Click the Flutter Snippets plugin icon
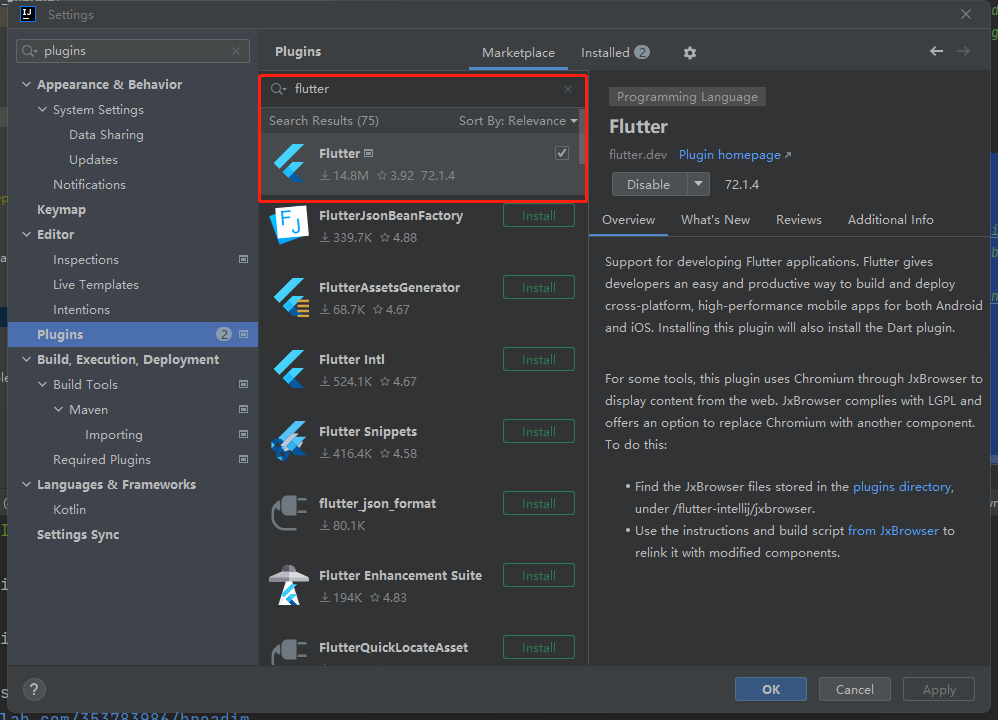 [290, 442]
